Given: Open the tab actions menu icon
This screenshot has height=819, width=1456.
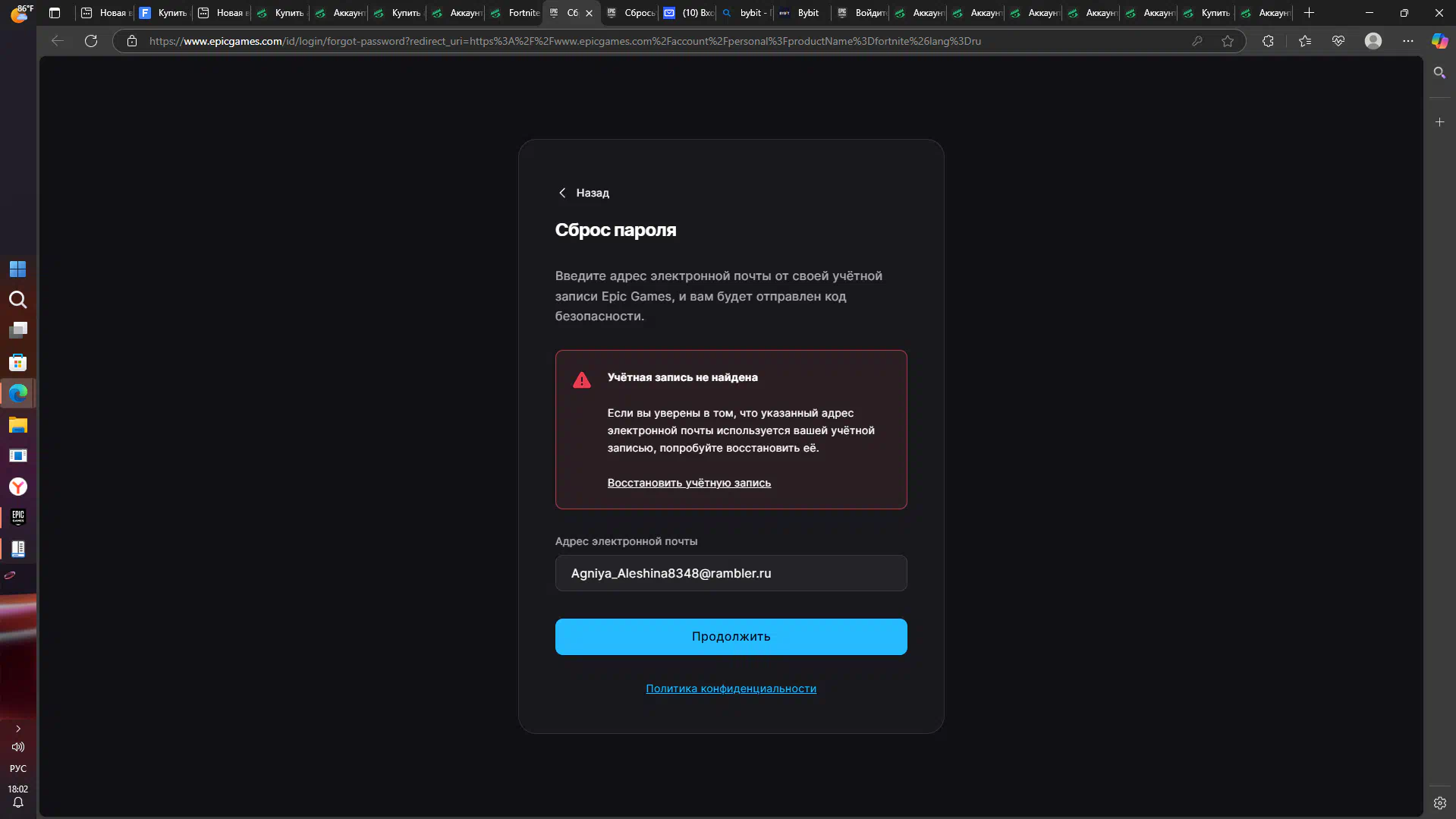Looking at the screenshot, I should [55, 13].
